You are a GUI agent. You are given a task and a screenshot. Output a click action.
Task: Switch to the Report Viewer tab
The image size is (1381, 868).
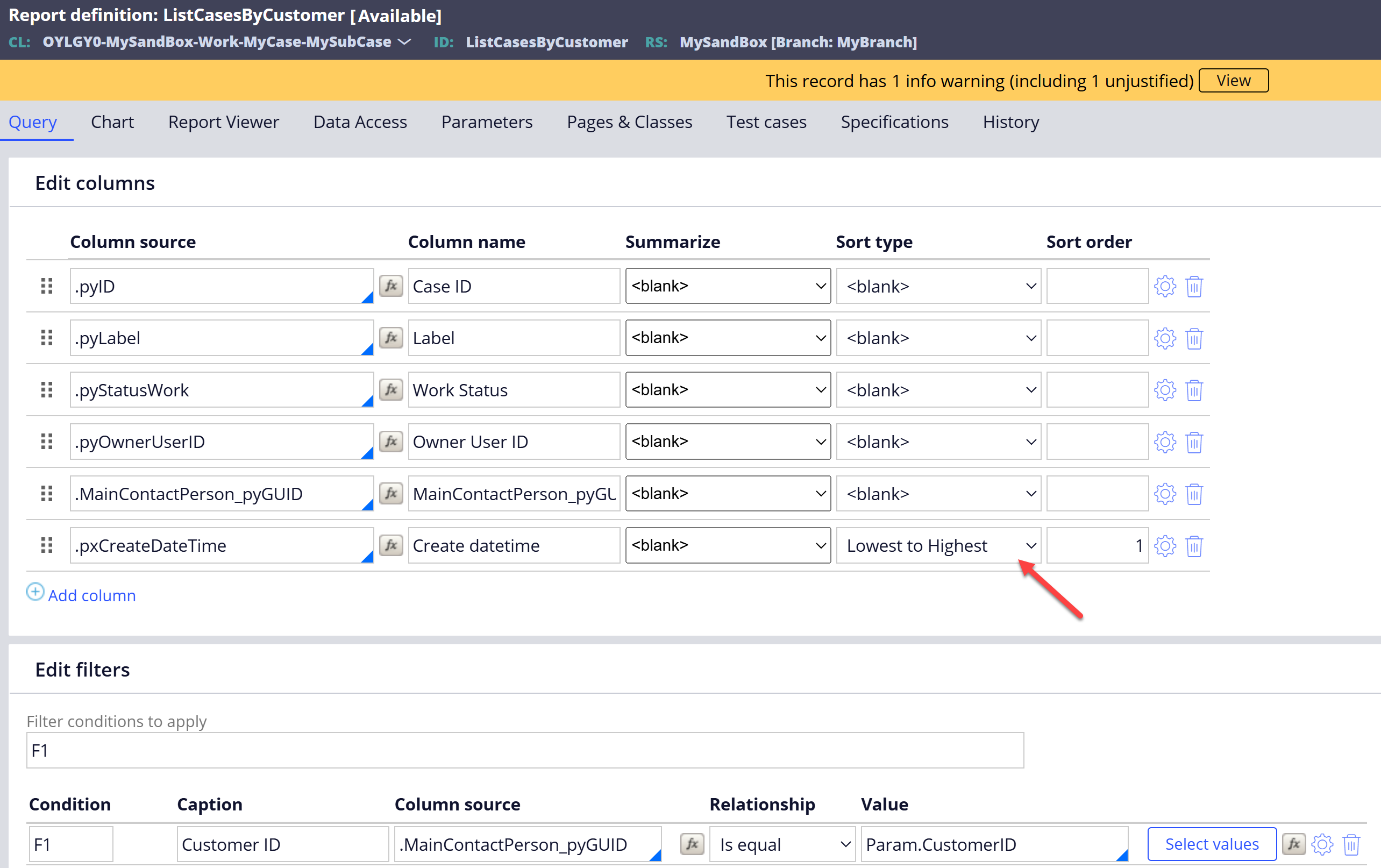pos(223,122)
